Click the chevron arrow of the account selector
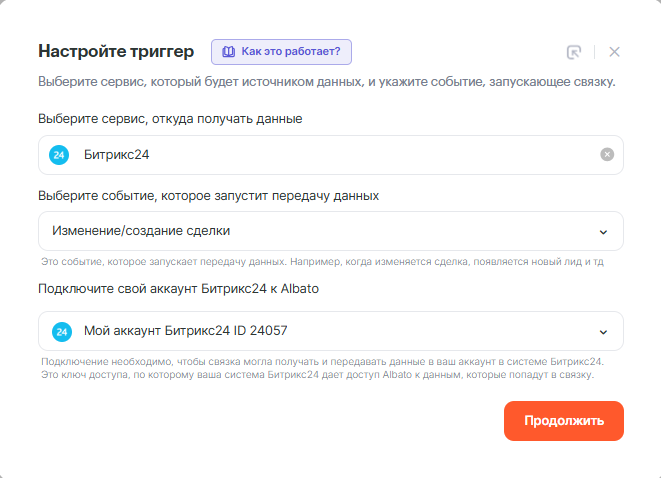This screenshot has height=478, width=661. 603,332
